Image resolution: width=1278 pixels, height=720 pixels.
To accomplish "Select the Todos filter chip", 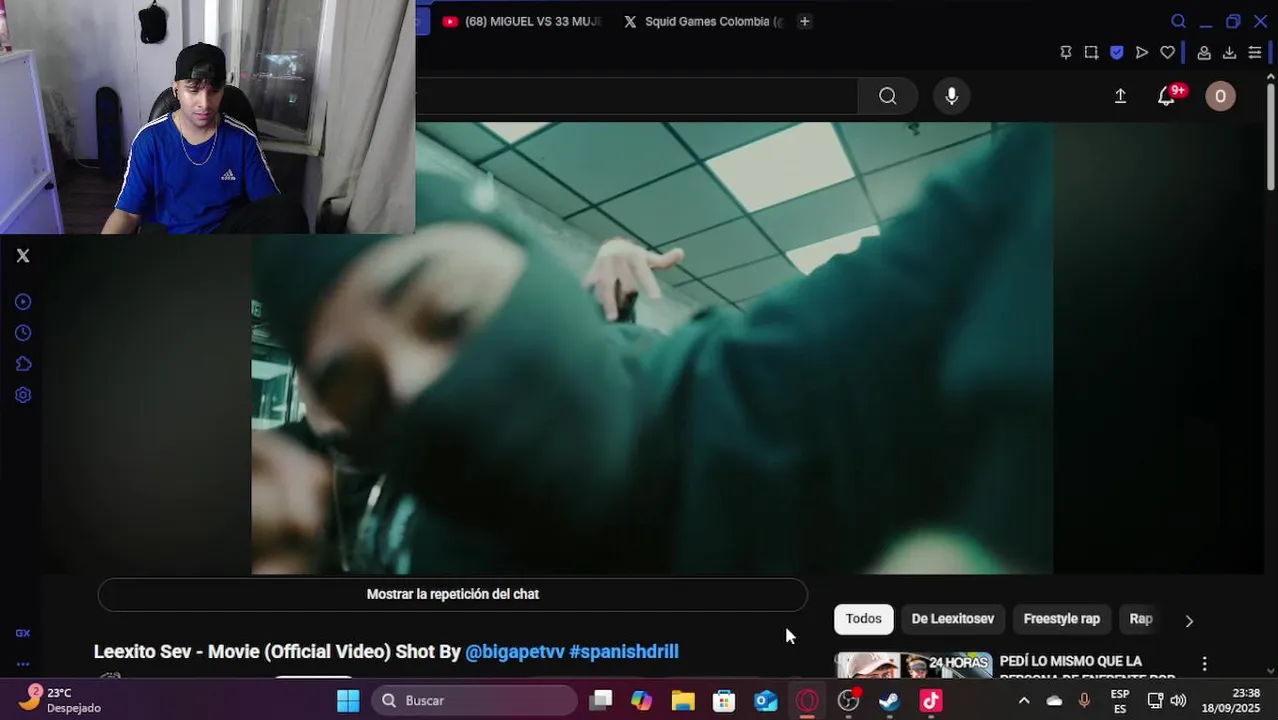I will tap(864, 619).
